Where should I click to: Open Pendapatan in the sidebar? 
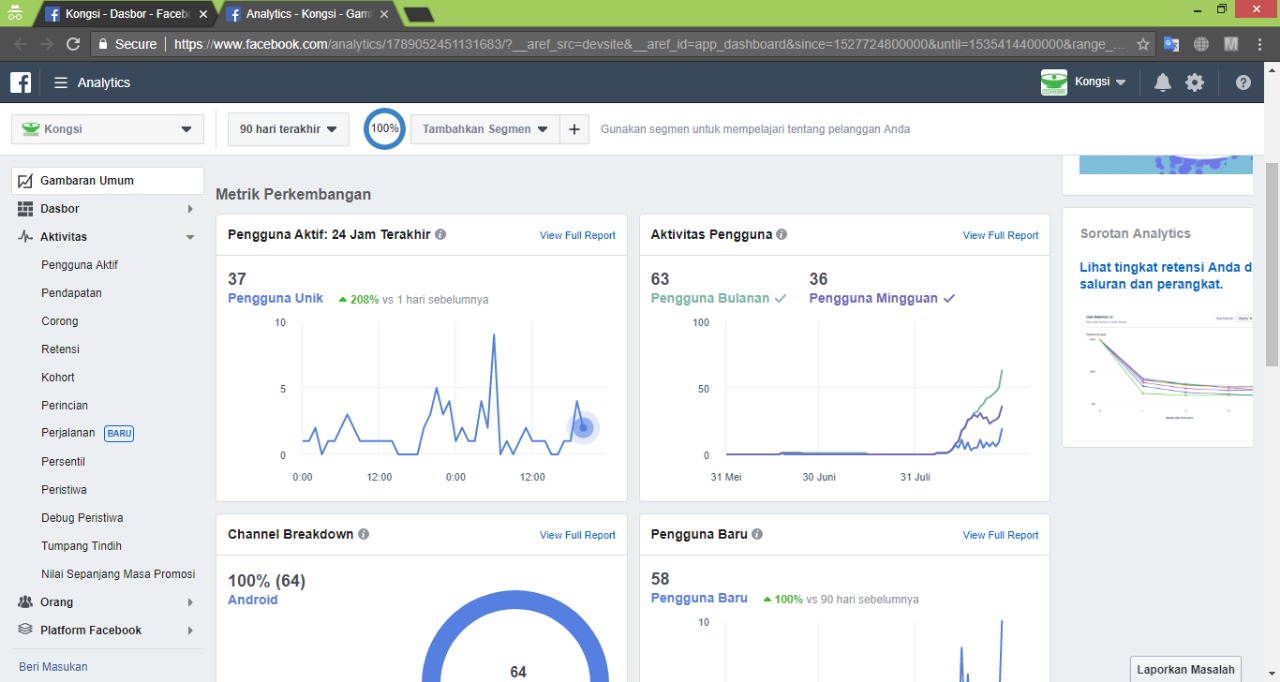pos(71,293)
